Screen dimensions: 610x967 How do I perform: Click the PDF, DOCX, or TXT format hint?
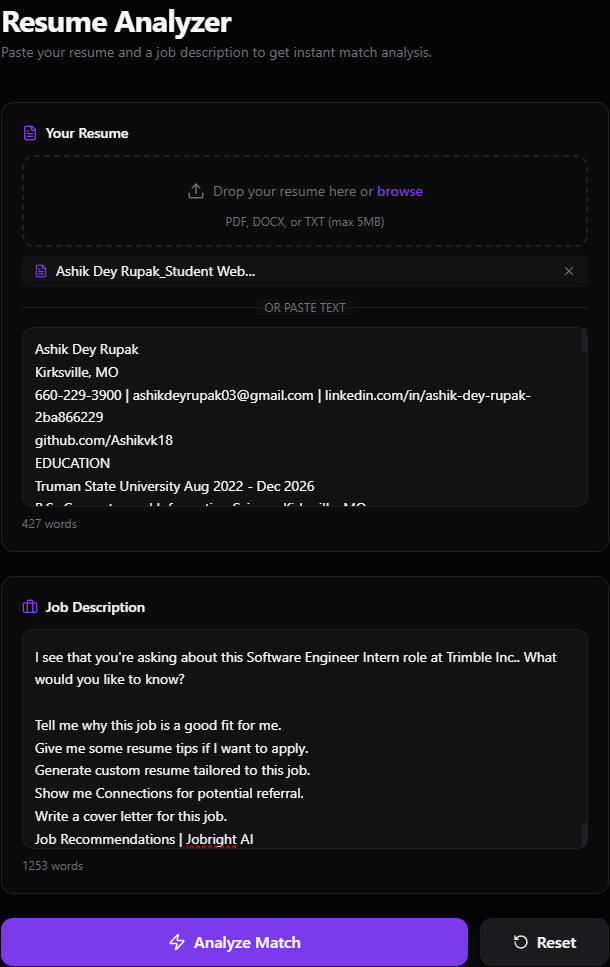pyautogui.click(x=305, y=222)
